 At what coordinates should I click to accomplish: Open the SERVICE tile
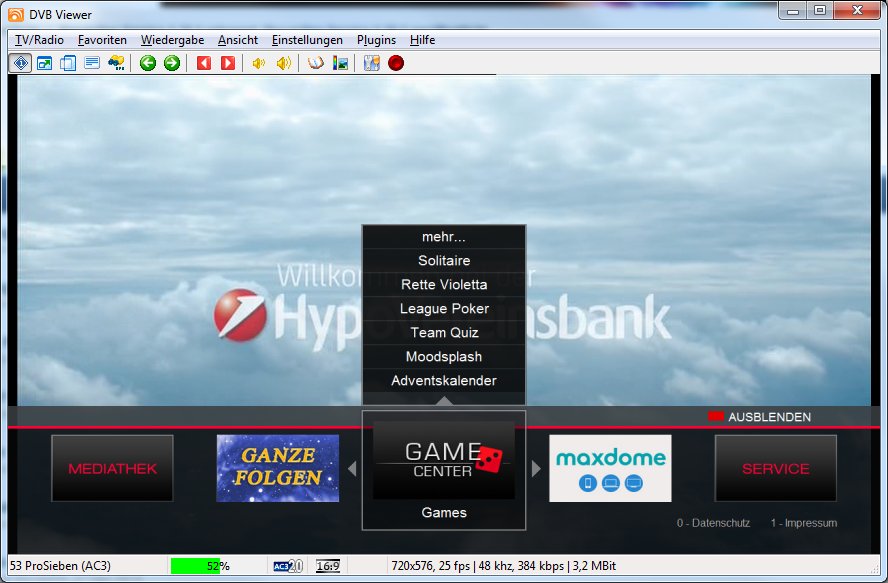(x=775, y=468)
